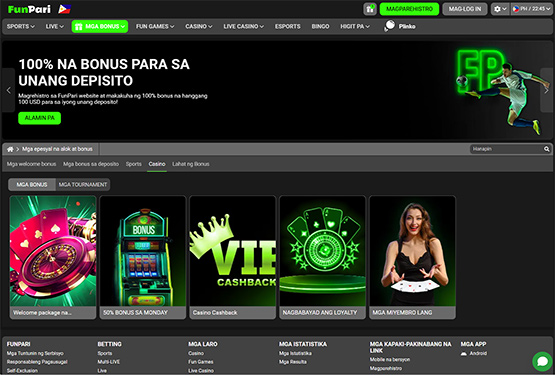Open Self-Exclusion footer link
Viewport: 555px width, 375px height.
tap(22, 370)
